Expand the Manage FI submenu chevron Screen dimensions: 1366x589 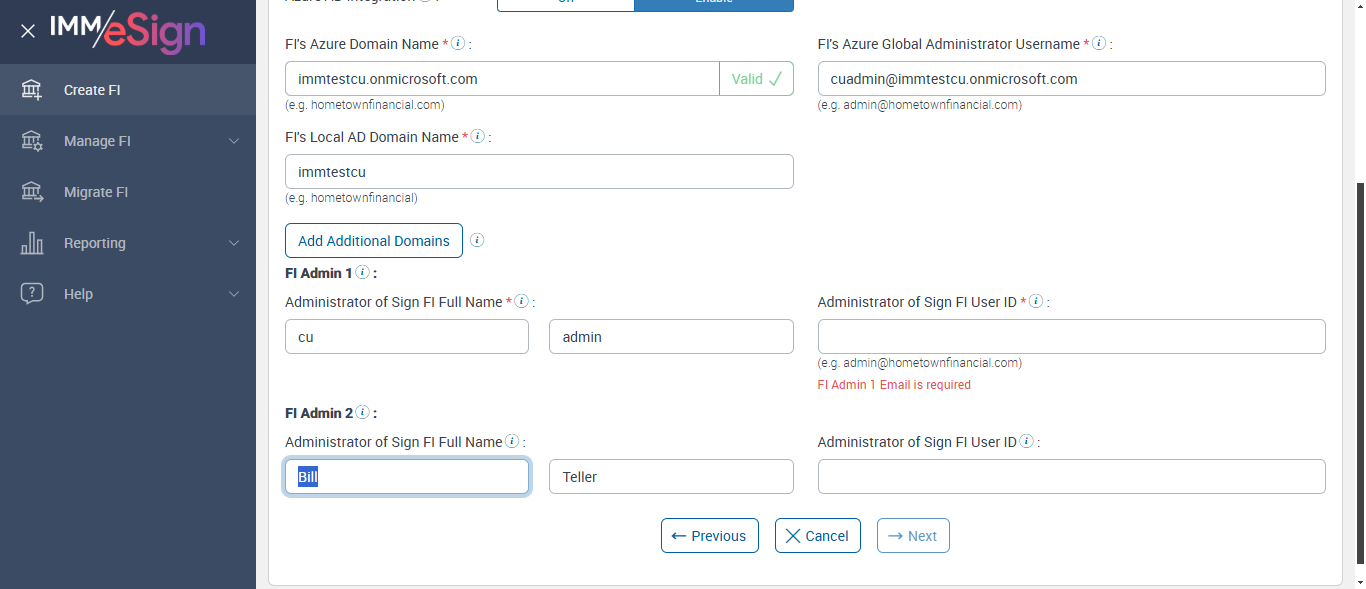point(234,141)
